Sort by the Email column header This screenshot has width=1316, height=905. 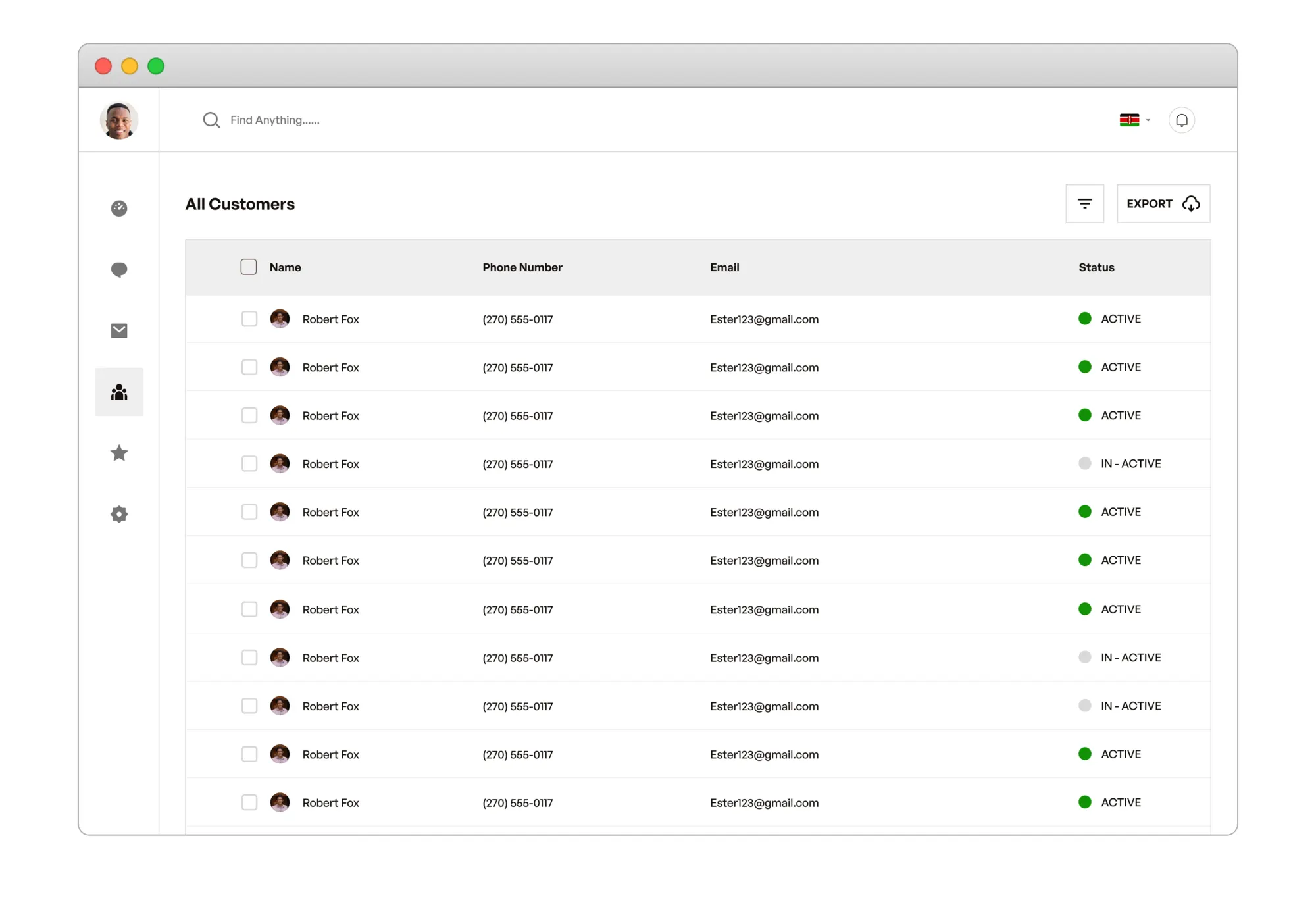point(724,267)
